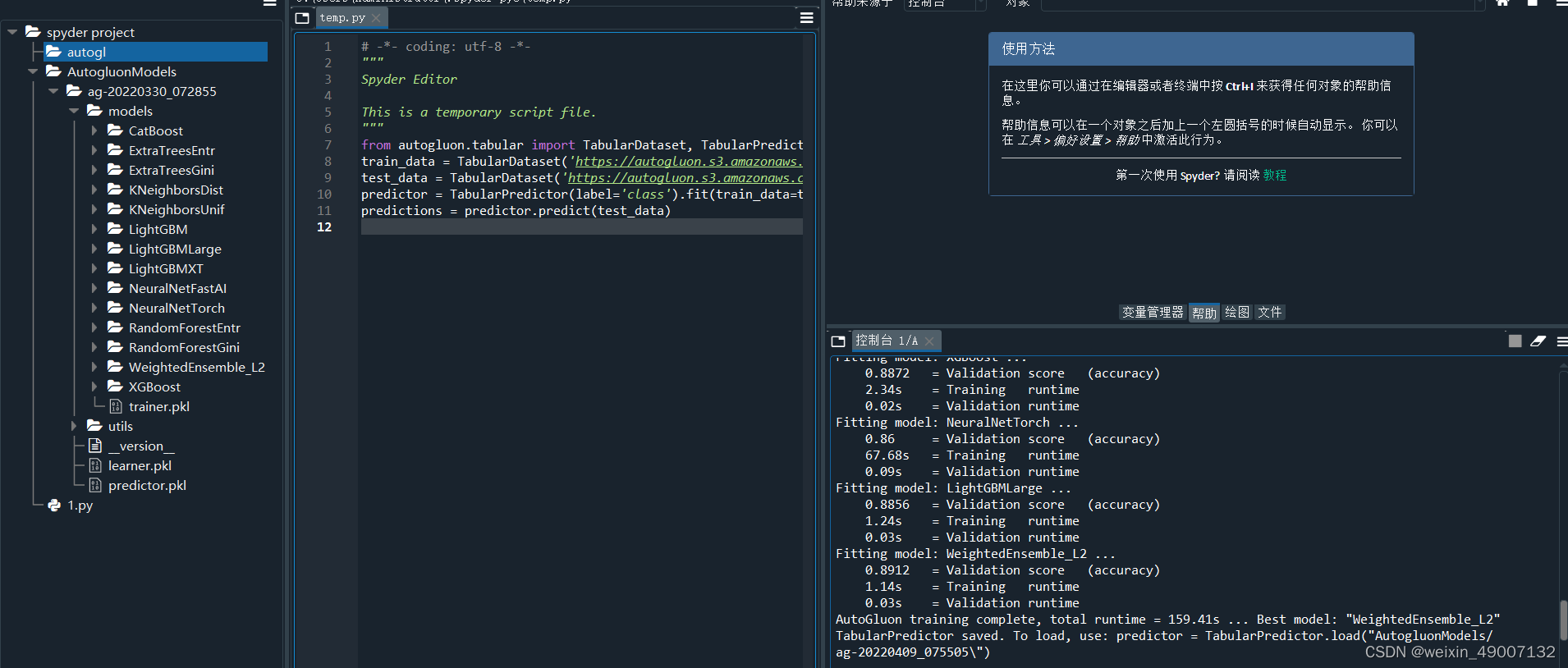Expand the utils folder arrow
Viewport: 1568px width, 668px height.
pyautogui.click(x=74, y=426)
